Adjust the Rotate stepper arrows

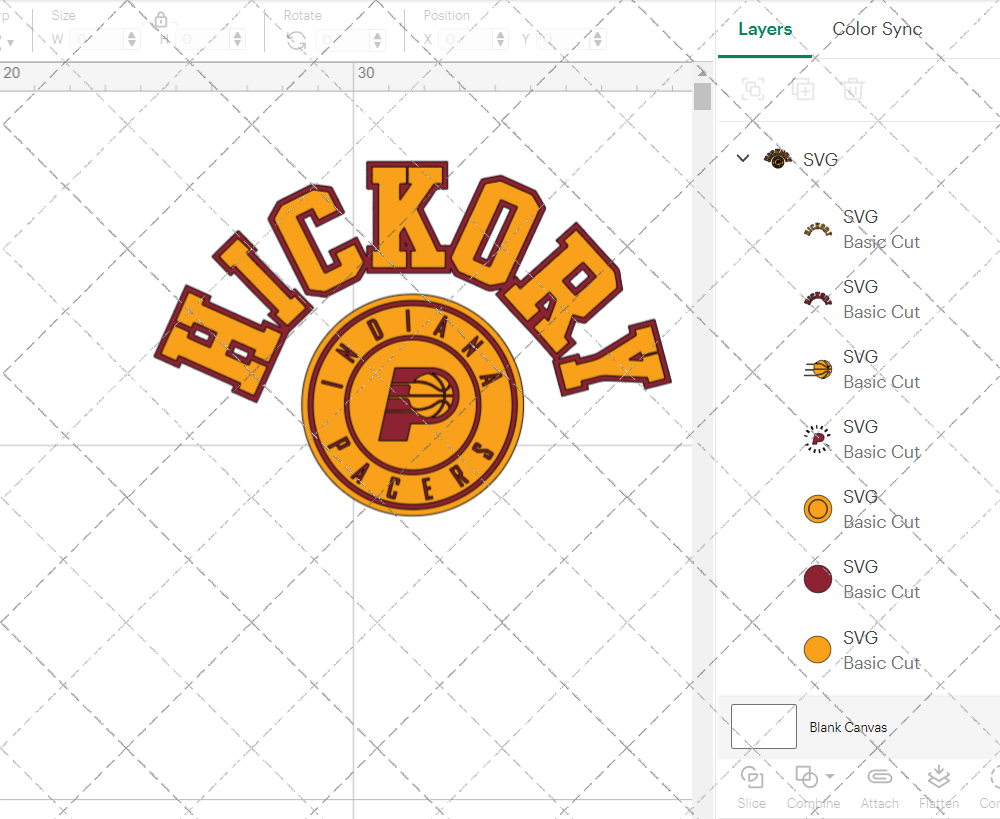click(x=378, y=40)
